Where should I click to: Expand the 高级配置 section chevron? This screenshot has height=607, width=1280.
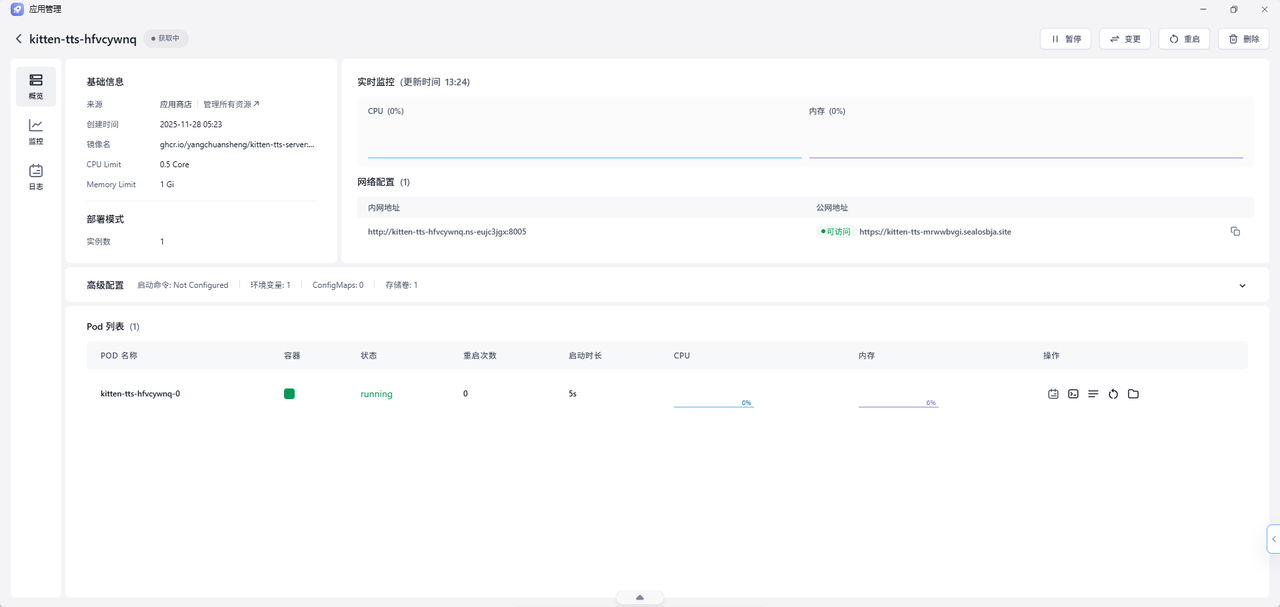[x=1242, y=285]
